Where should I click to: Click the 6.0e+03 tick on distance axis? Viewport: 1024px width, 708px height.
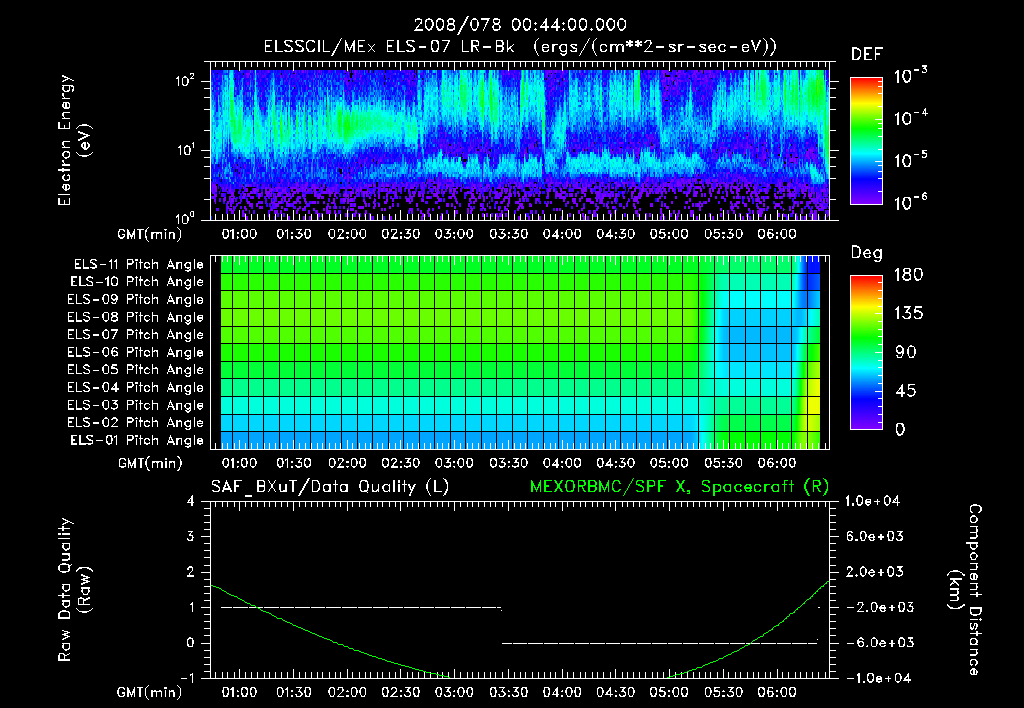(874, 536)
